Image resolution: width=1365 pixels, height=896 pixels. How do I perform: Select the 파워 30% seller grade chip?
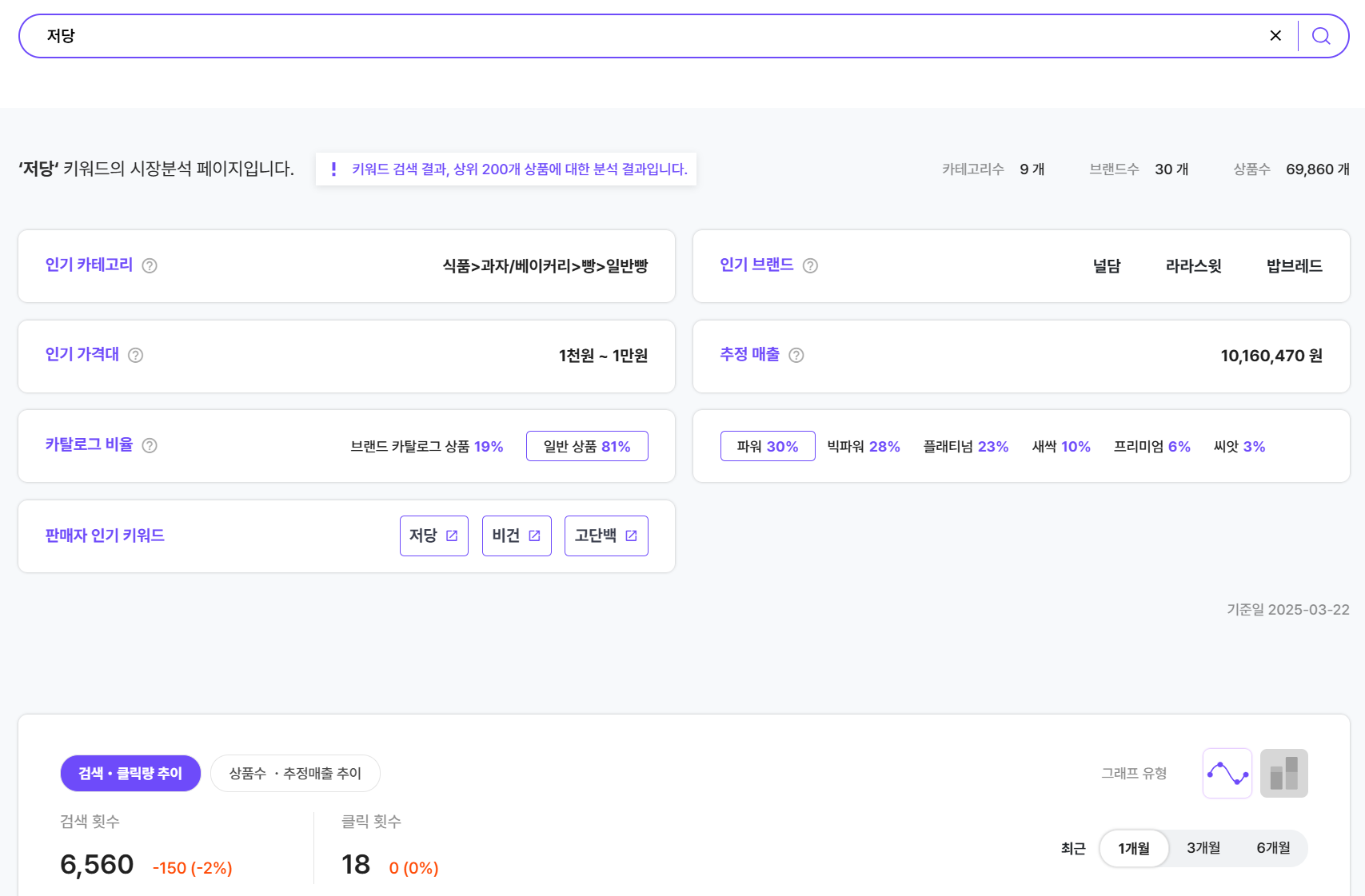(x=768, y=446)
